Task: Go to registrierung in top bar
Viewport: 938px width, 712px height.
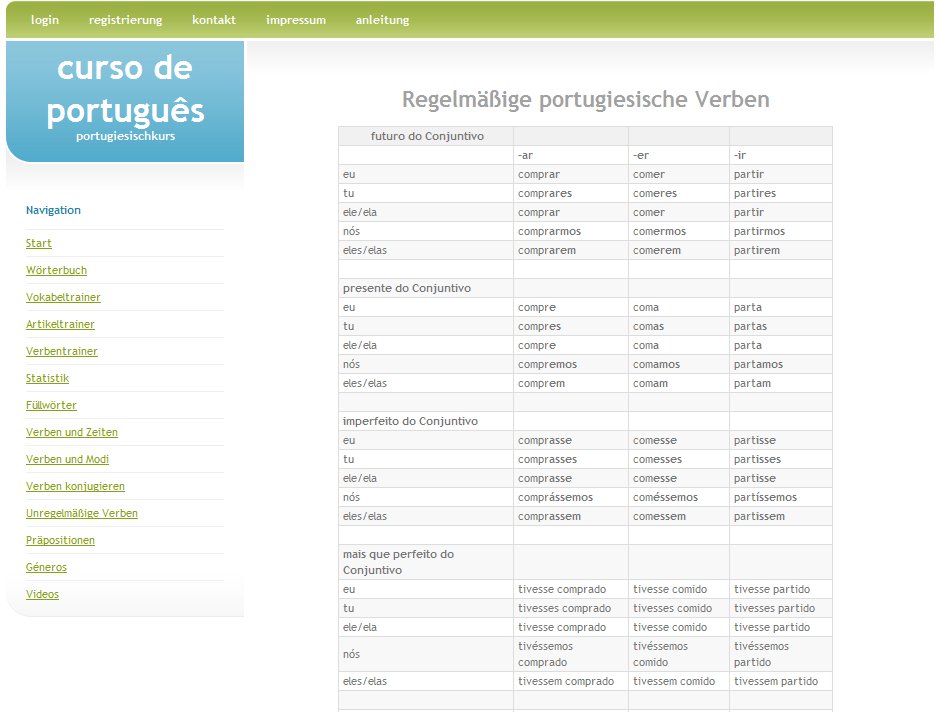Action: (125, 20)
